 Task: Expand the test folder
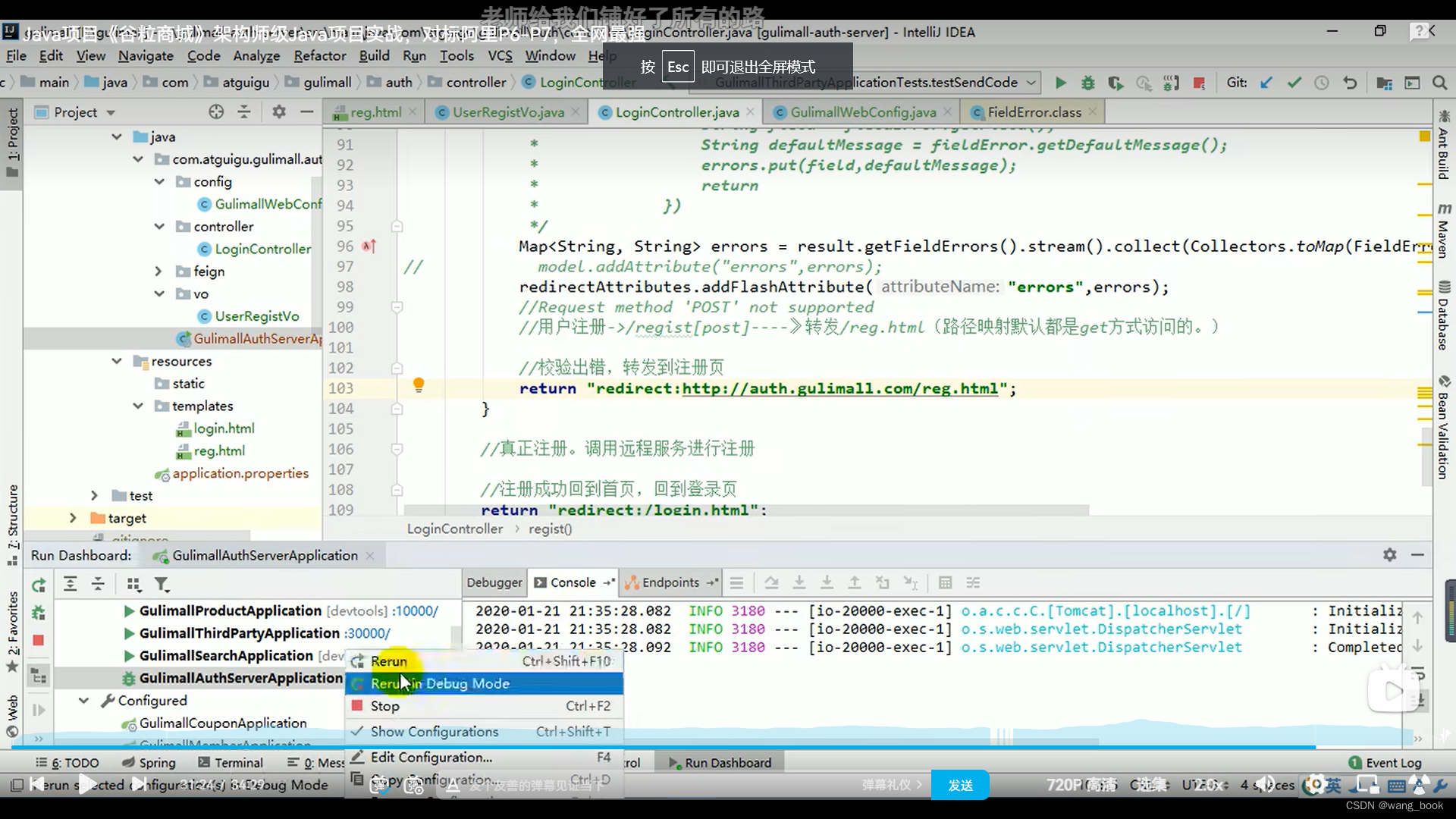coord(95,495)
